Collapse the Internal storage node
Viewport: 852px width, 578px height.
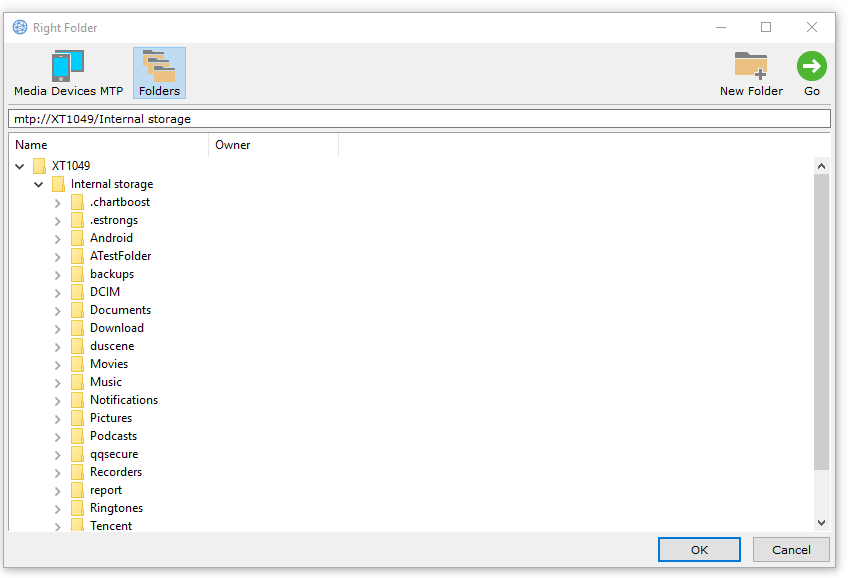(38, 184)
